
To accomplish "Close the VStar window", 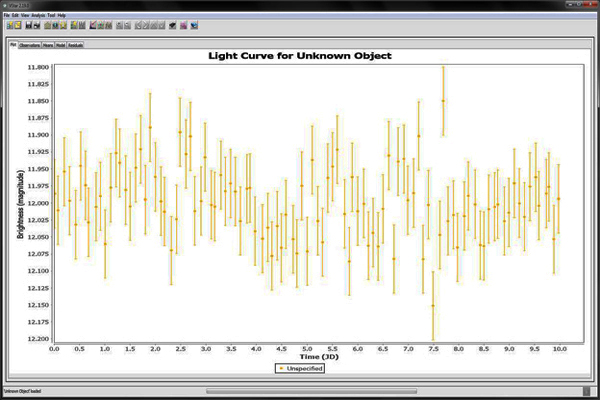I will 590,4.
